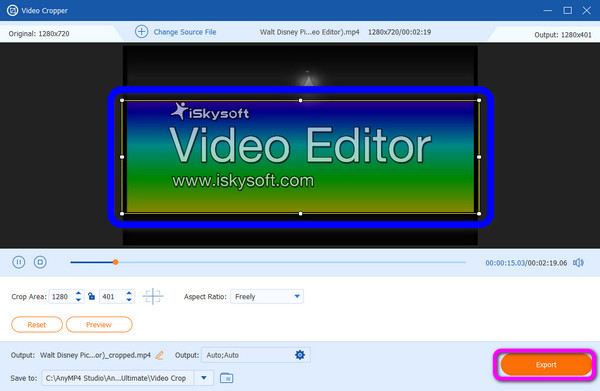Viewport: 600px width, 391px height.
Task: Click the Save to path field
Action: pyautogui.click(x=118, y=378)
